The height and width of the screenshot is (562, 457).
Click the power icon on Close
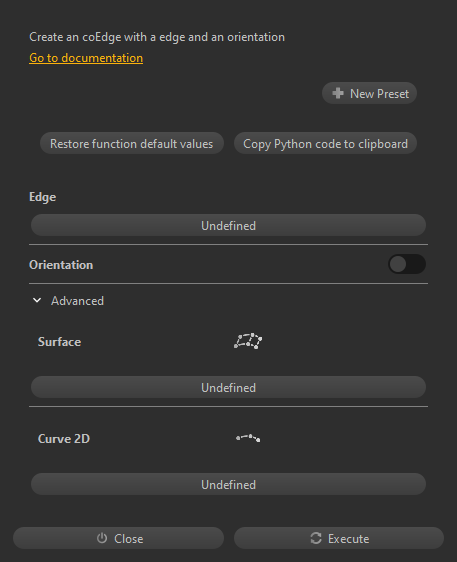102,538
